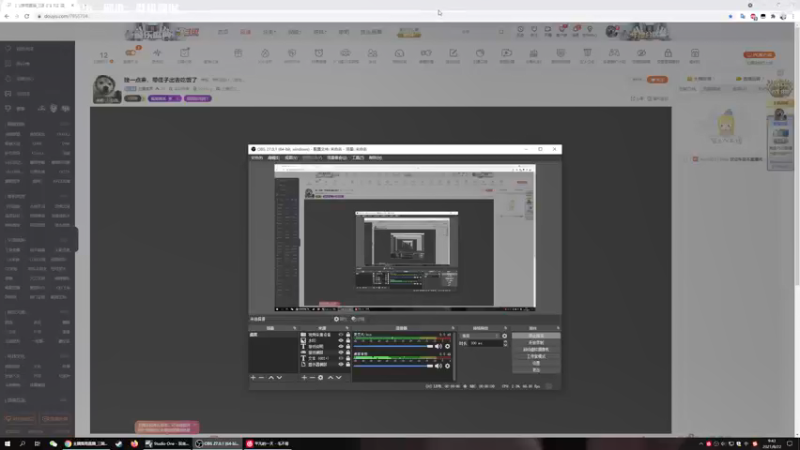Click search magnifier in Douyu header
Screen dimensions: 800x450
tap(501, 32)
